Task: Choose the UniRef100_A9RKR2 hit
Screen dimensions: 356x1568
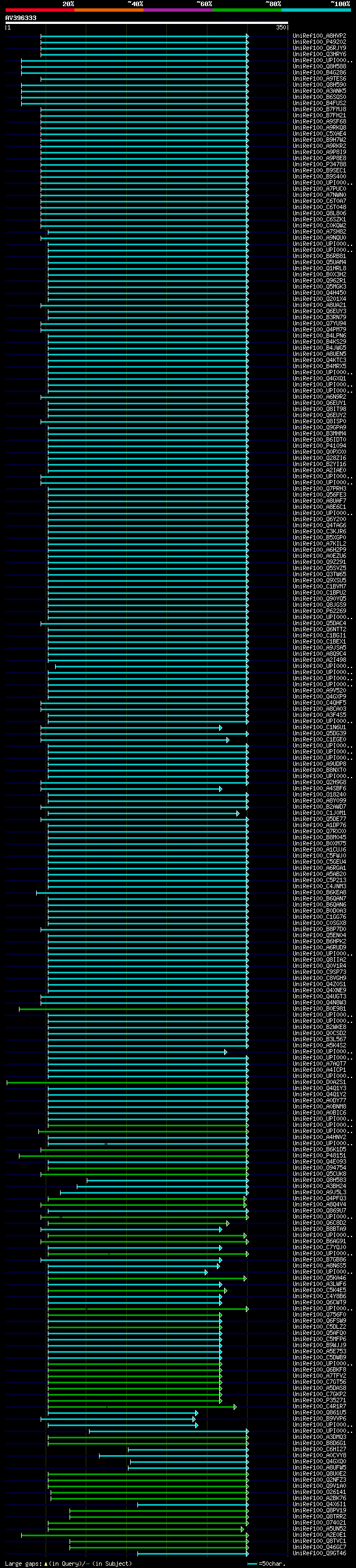Action: 319,146
